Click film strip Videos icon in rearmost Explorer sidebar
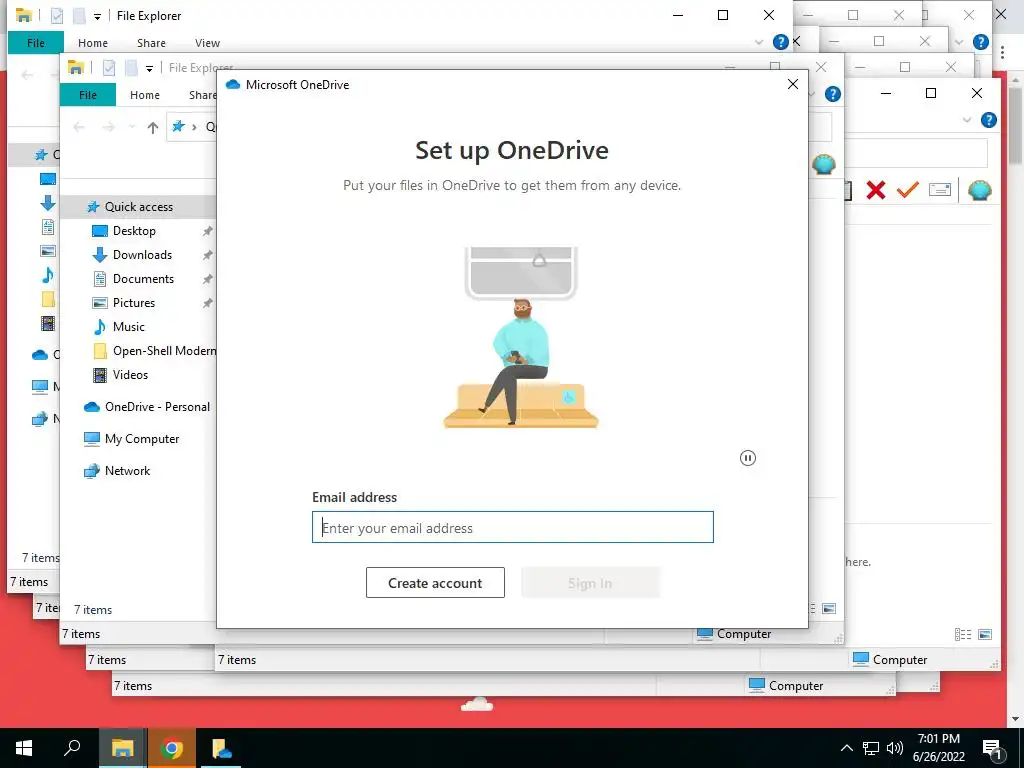1024x768 pixels. (x=48, y=323)
